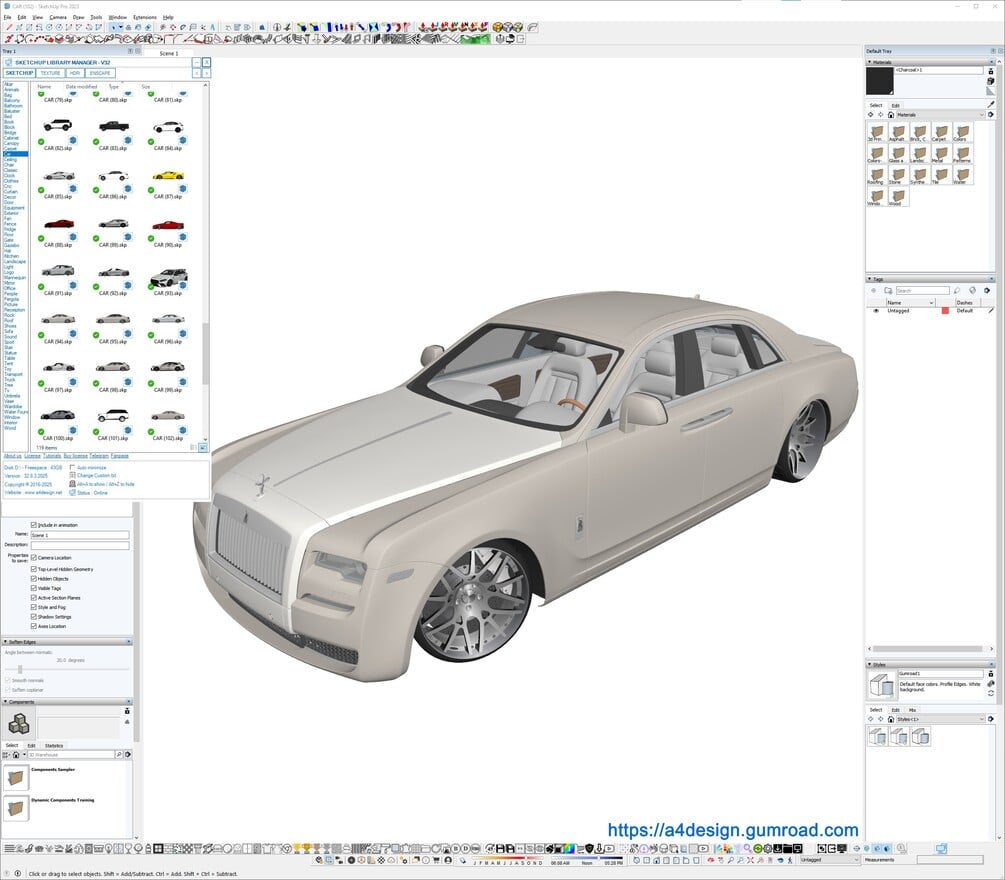This screenshot has width=1005, height=880.
Task: Toggle Include in animation checkbox
Action: point(34,525)
